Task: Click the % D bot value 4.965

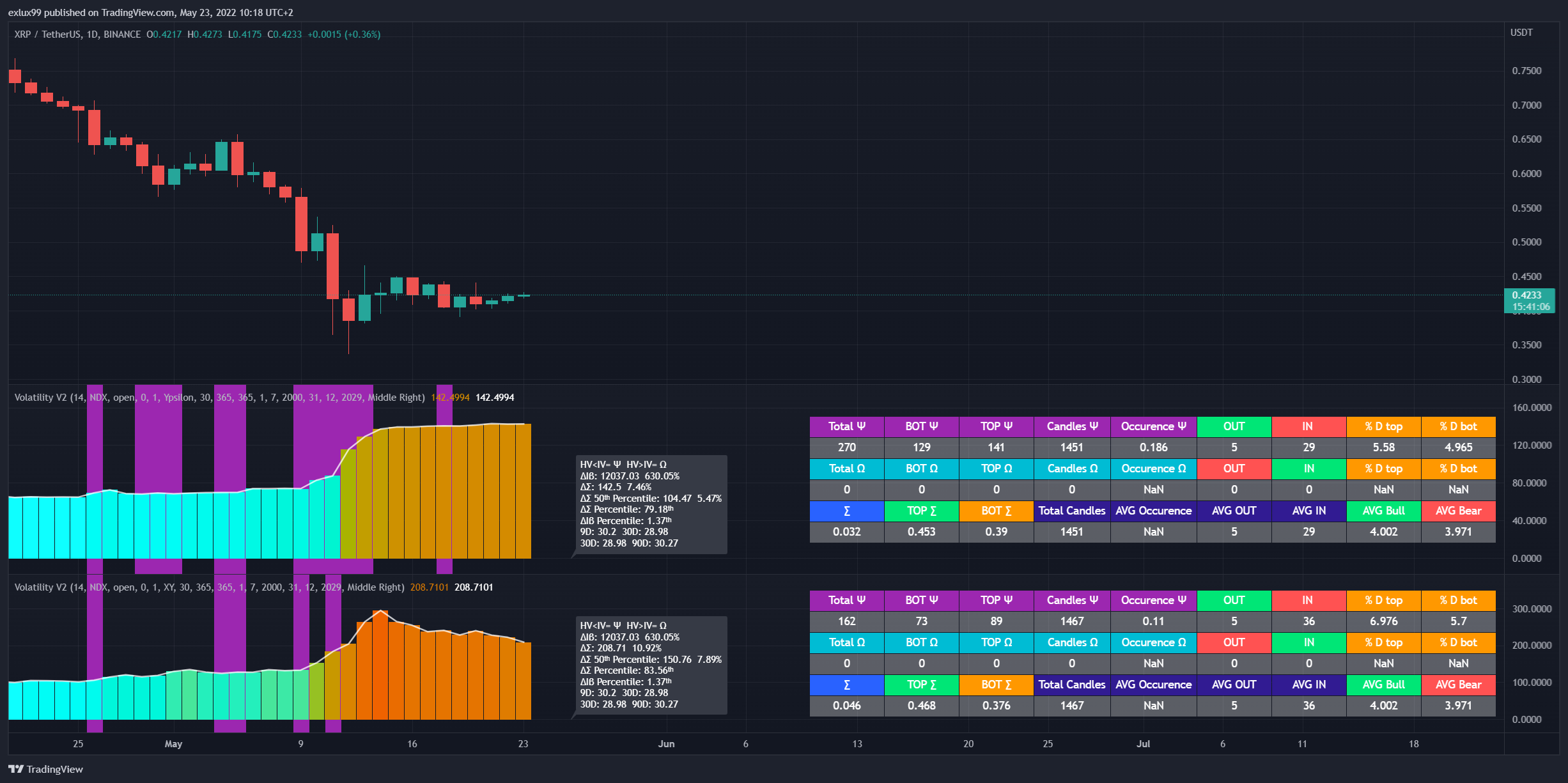Action: [x=1459, y=447]
